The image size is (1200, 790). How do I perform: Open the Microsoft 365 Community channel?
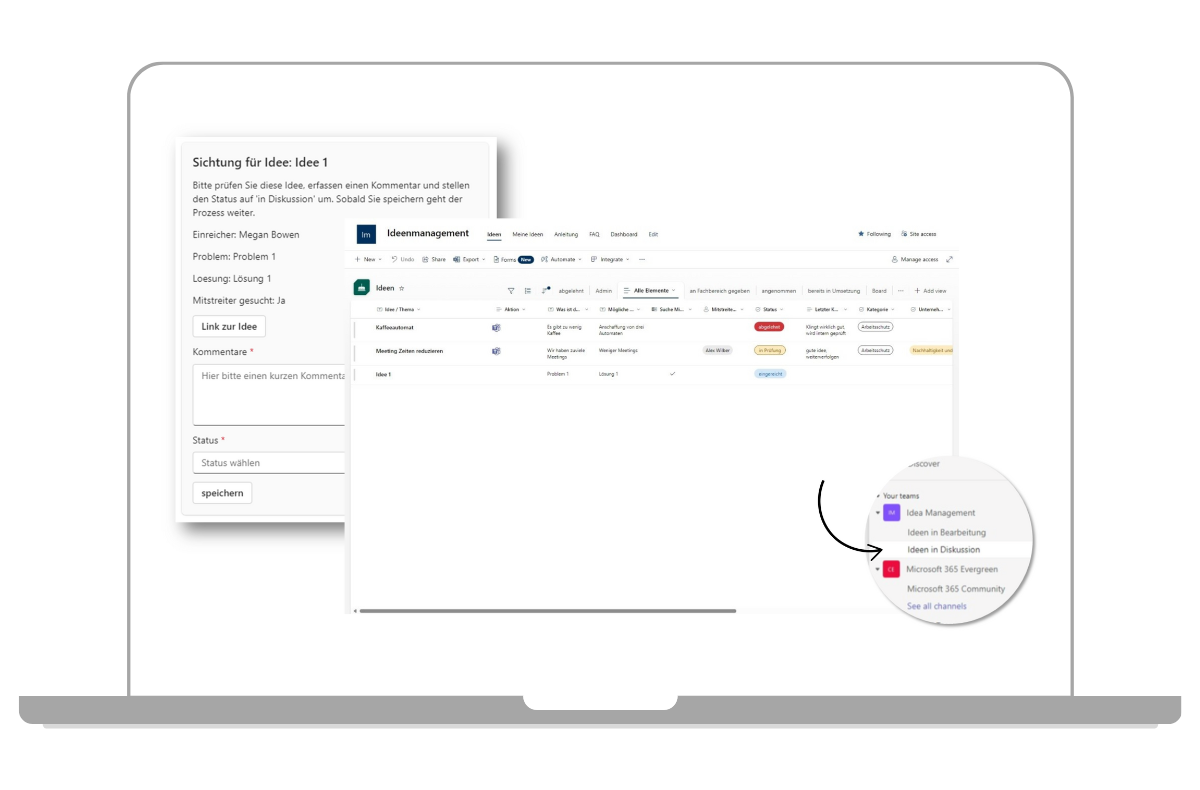pos(956,589)
